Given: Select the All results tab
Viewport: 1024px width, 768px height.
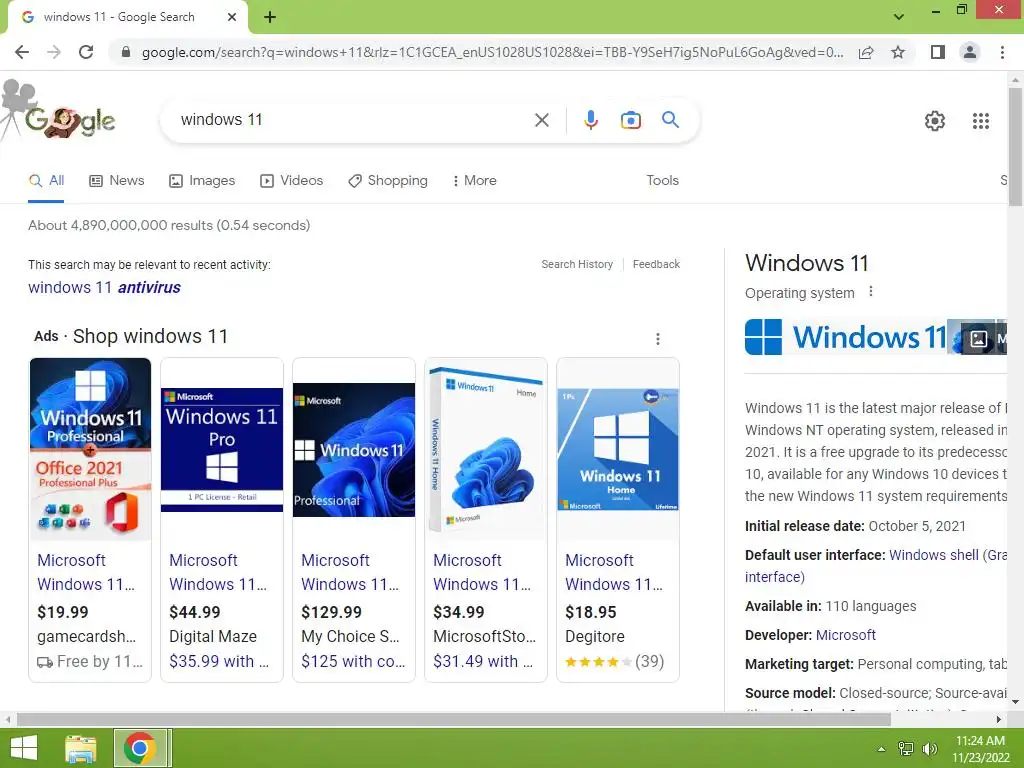Looking at the screenshot, I should (x=46, y=181).
